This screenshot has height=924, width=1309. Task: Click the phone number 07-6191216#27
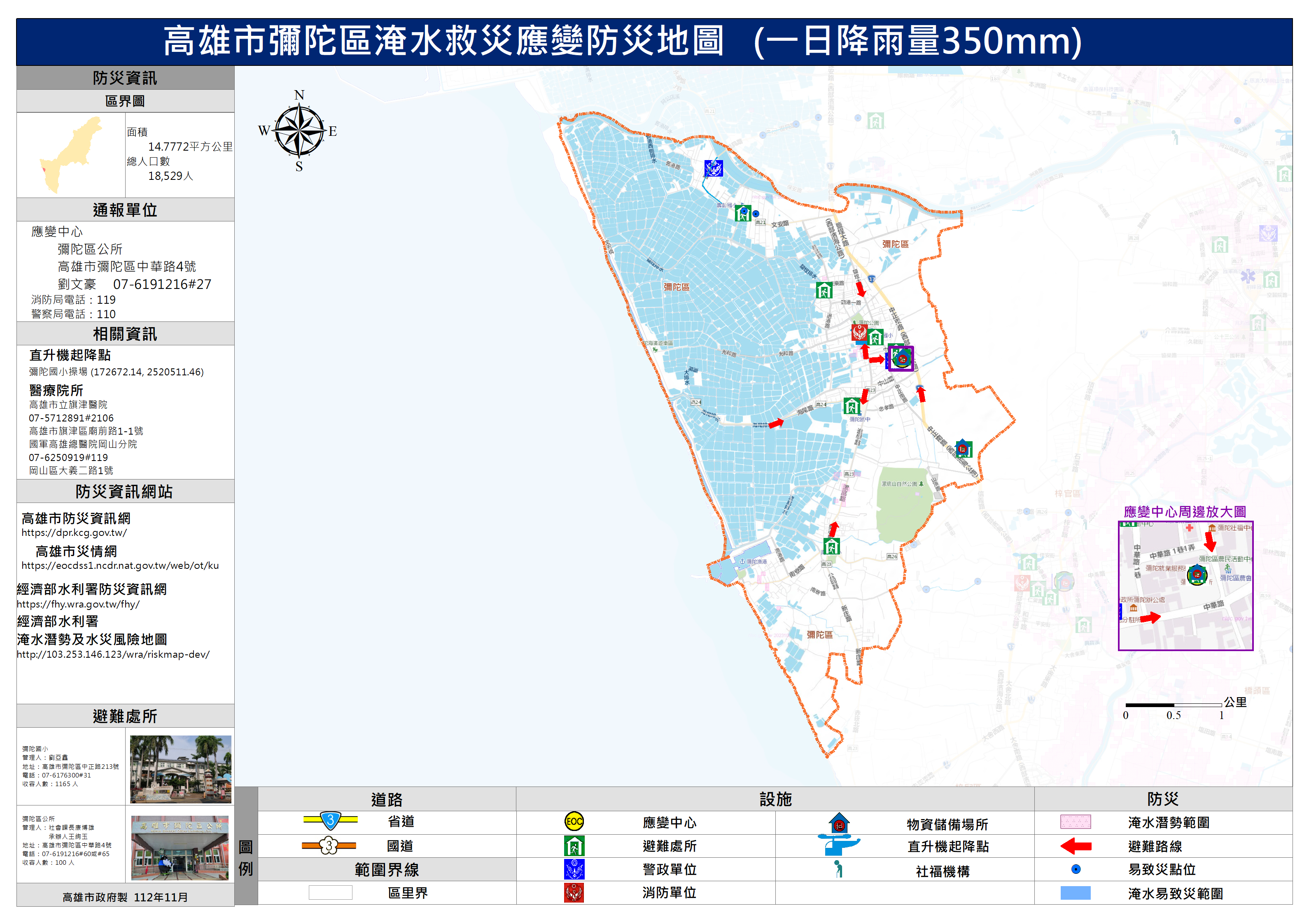[162, 284]
